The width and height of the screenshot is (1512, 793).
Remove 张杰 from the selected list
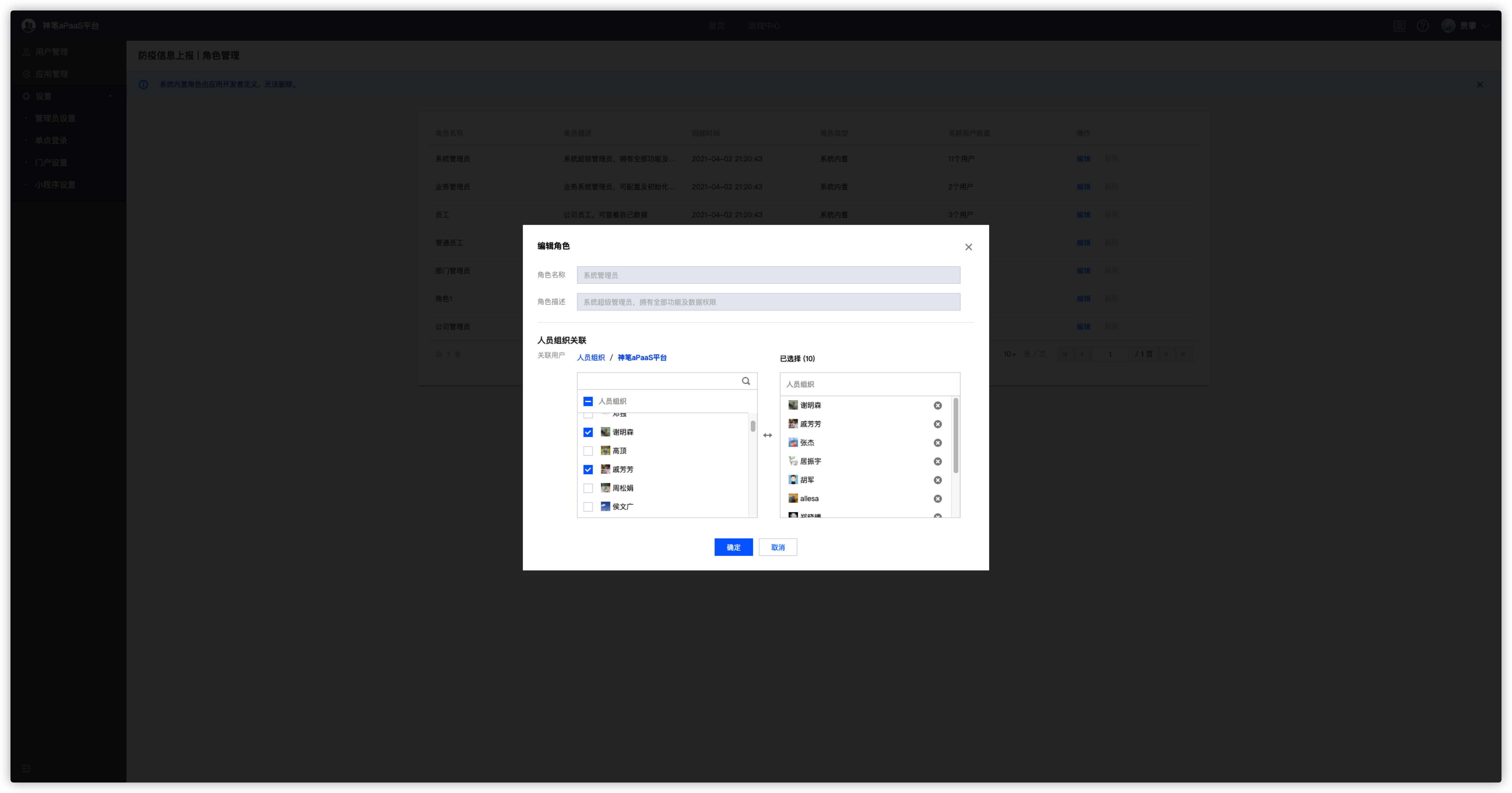click(x=937, y=443)
